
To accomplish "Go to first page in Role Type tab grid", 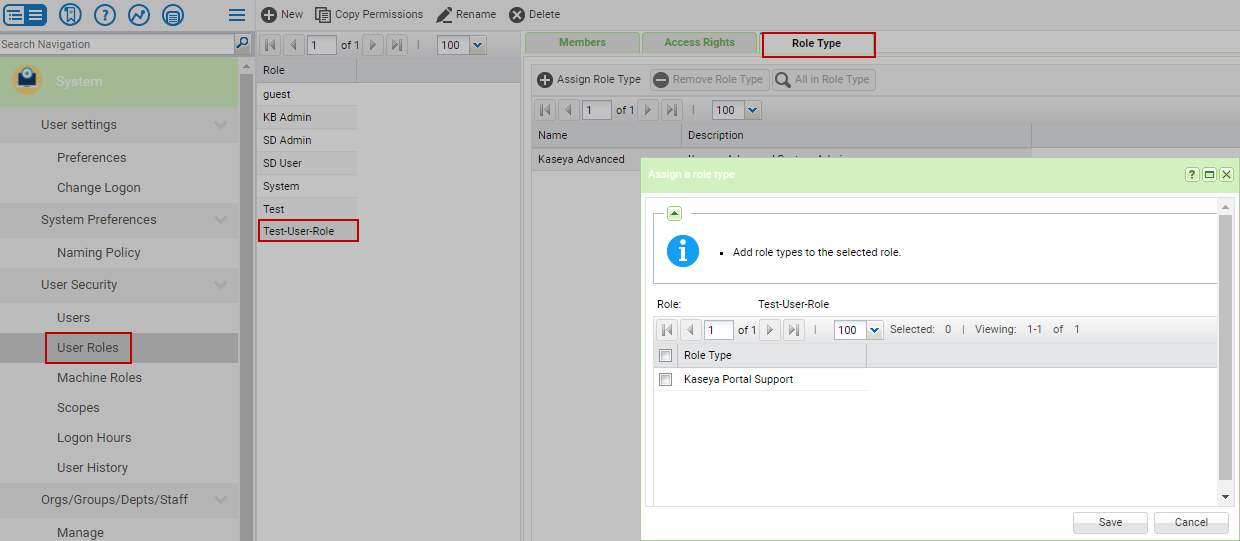I will tap(545, 110).
